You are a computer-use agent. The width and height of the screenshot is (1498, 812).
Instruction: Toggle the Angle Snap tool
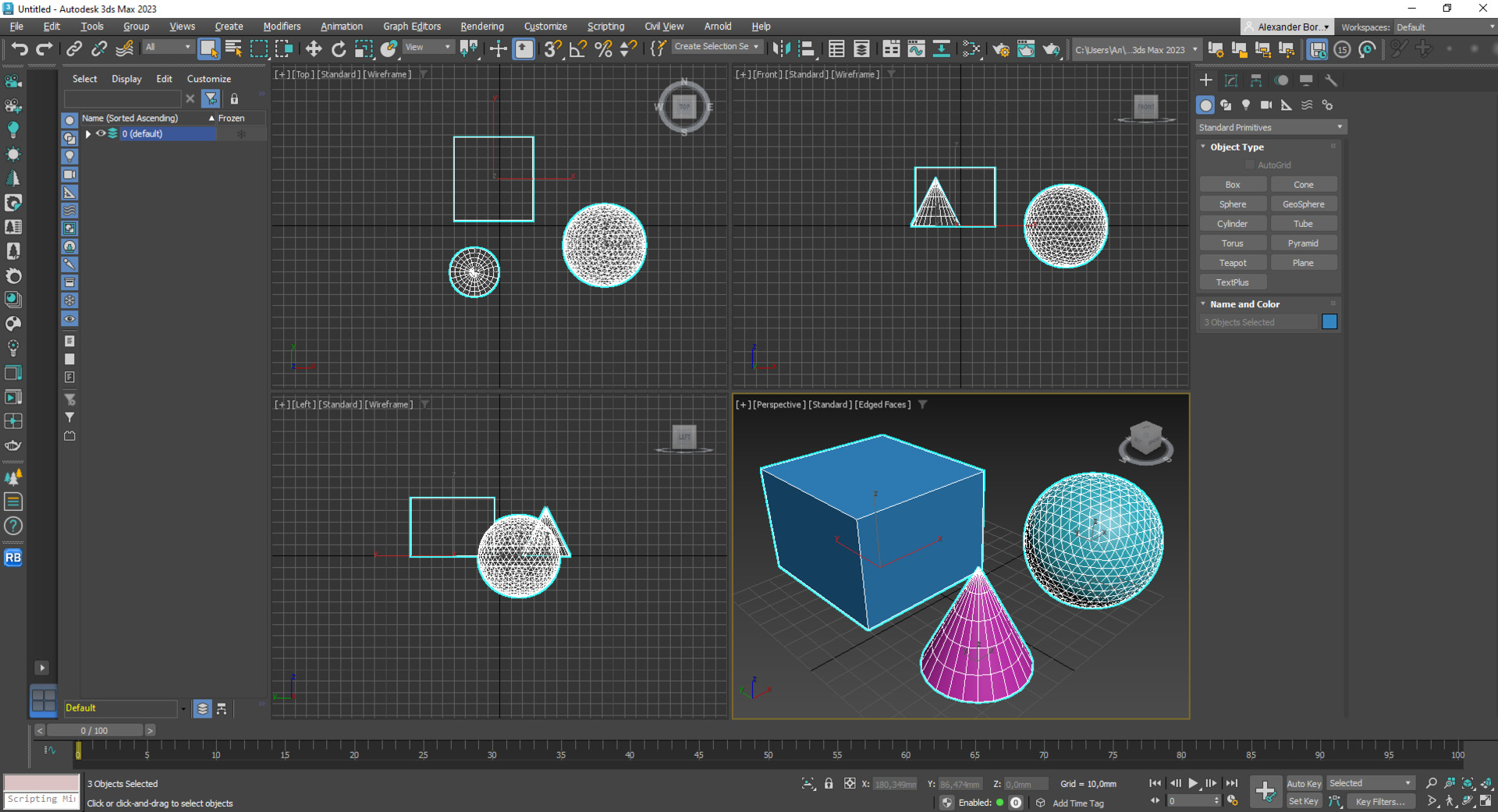click(x=578, y=49)
